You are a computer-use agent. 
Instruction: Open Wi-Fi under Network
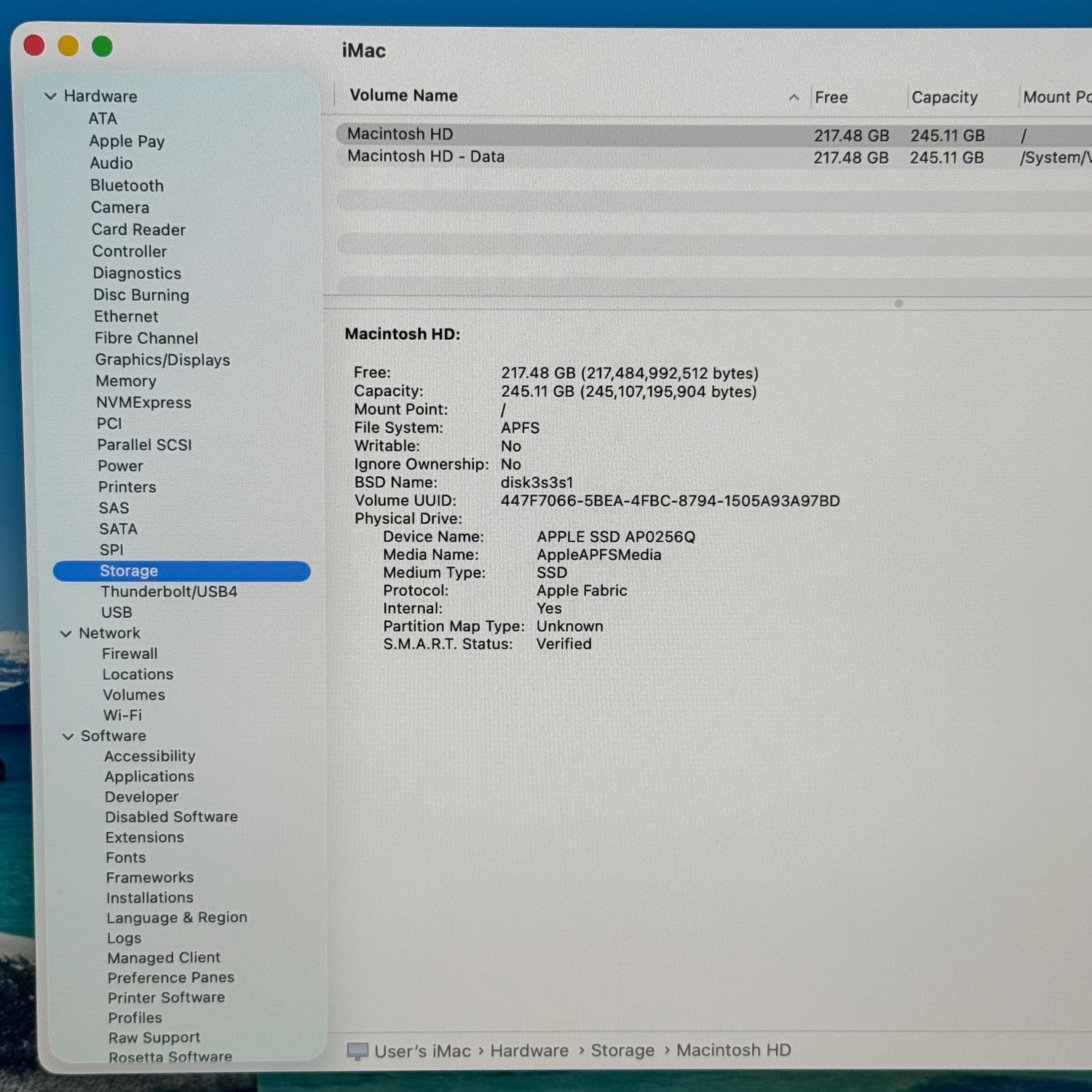click(x=122, y=716)
